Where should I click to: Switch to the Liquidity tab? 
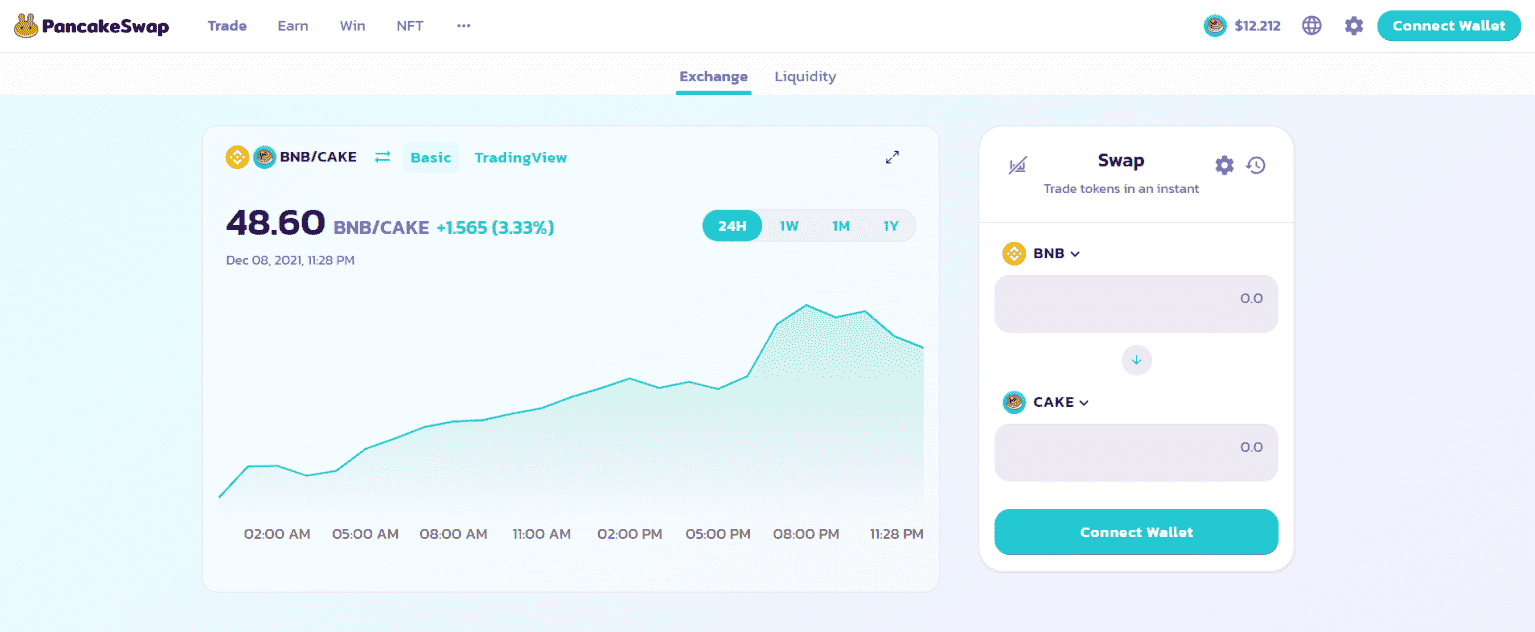point(805,76)
